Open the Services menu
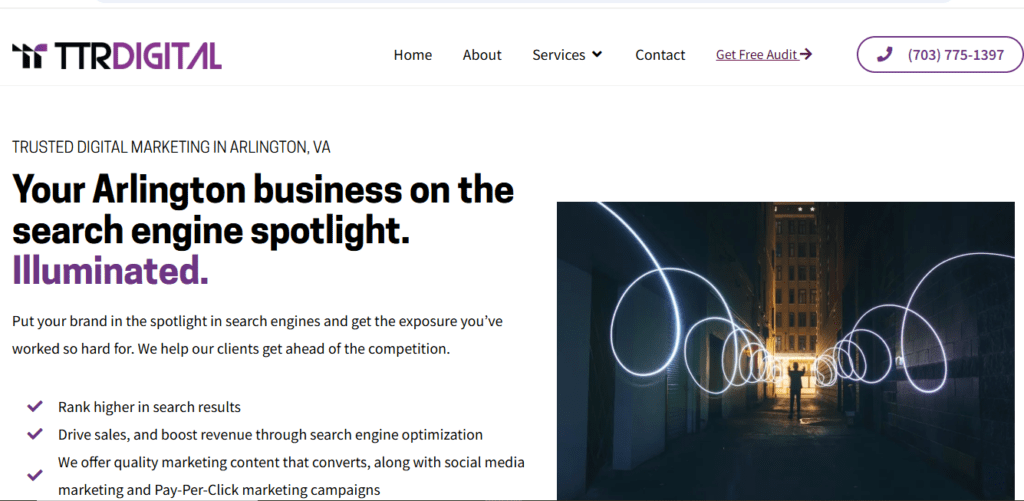Screen dimensions: 1024x501 coord(559,55)
